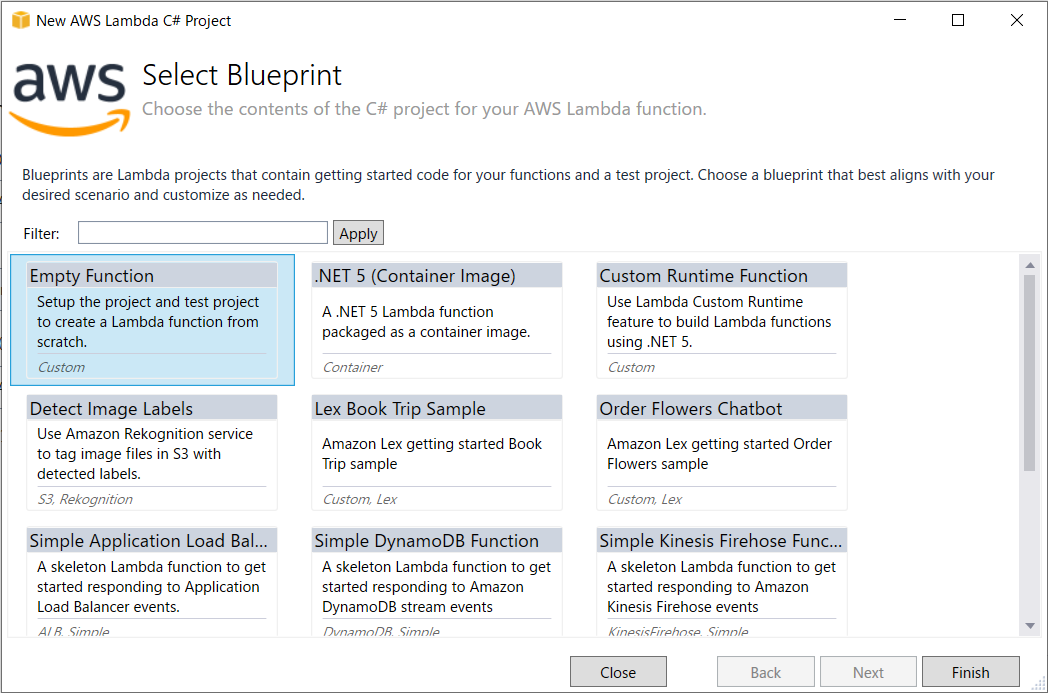
Task: Click the AWS logo
Action: tap(70, 98)
